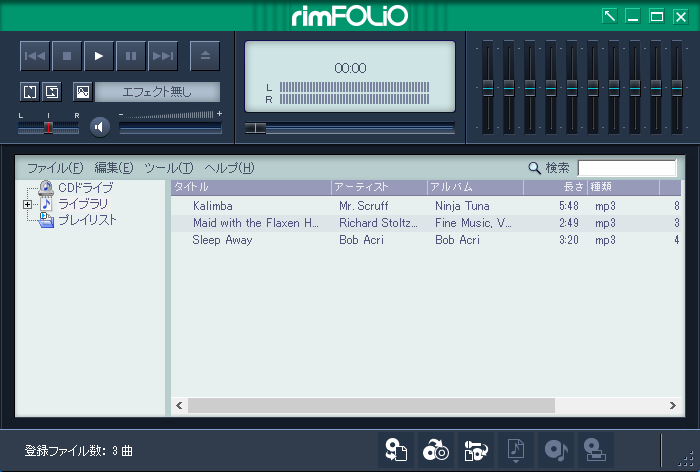This screenshot has height=472, width=700.
Task: Open the 編集(E) menu
Action: click(x=114, y=168)
